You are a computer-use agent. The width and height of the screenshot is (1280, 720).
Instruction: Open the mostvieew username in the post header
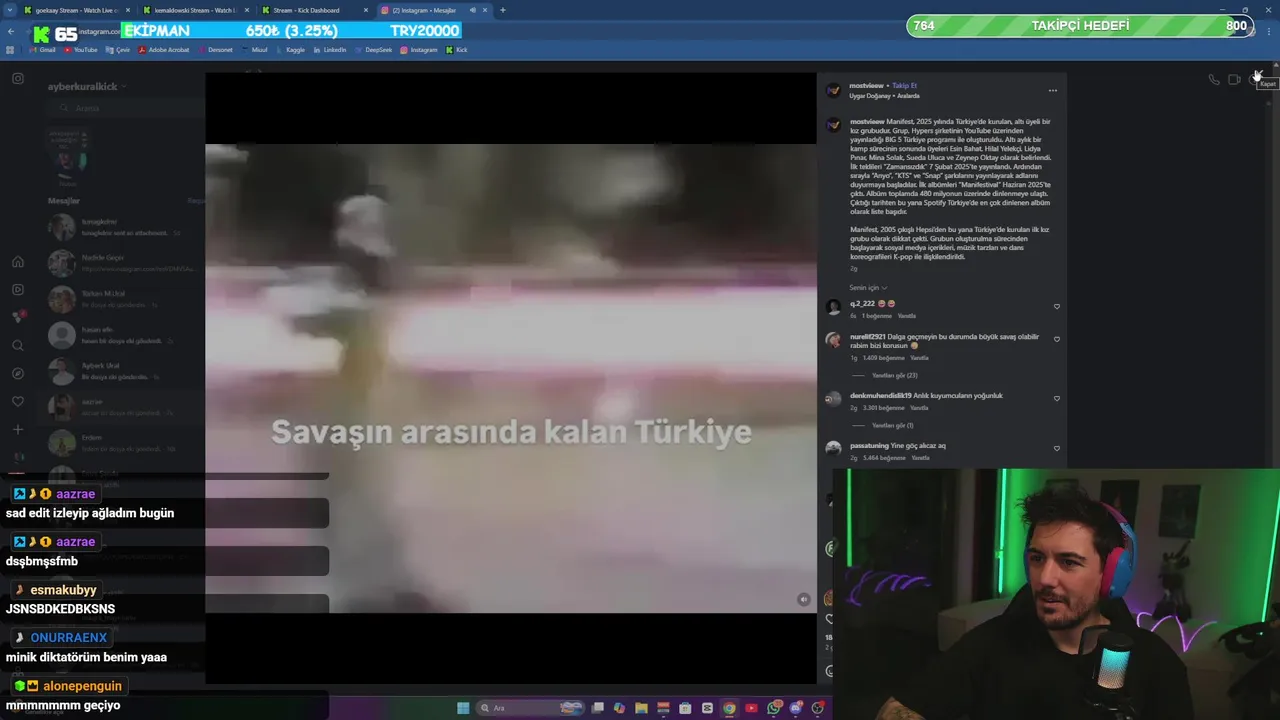click(867, 86)
